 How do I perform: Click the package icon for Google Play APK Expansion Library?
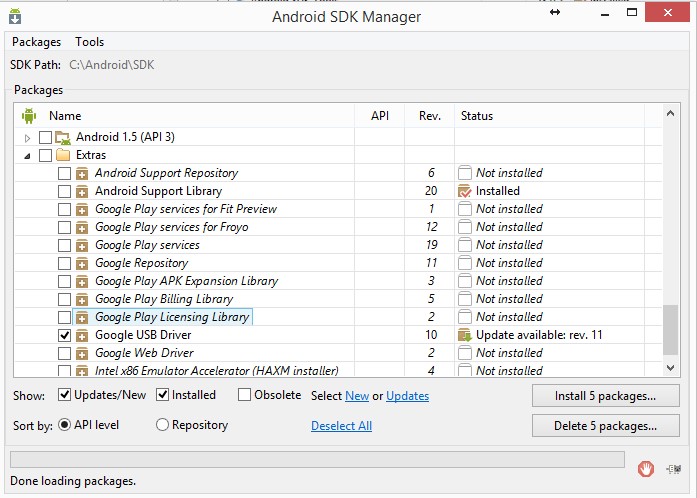point(82,281)
